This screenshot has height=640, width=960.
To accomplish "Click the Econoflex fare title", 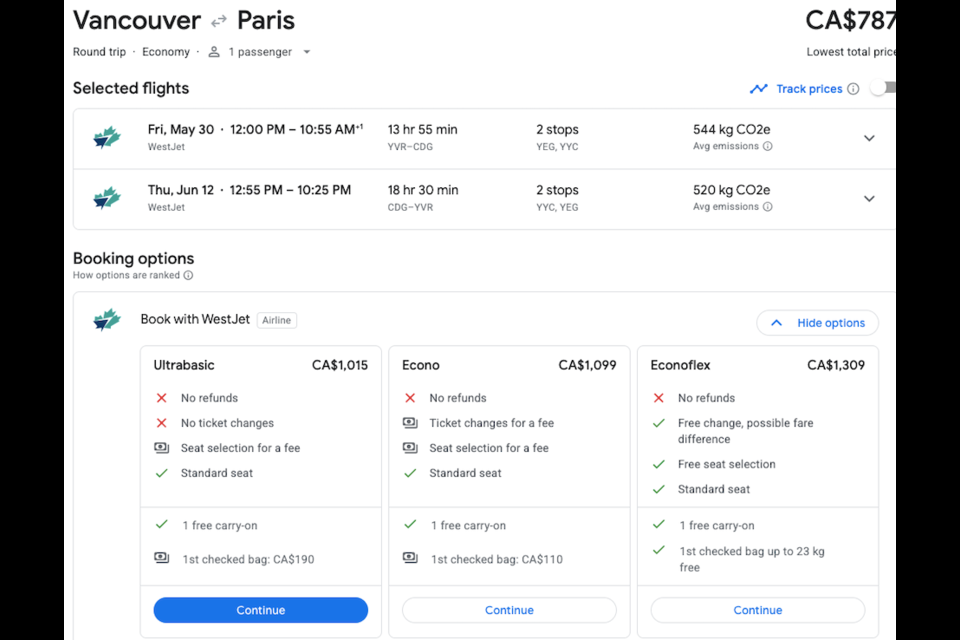I will 680,366.
